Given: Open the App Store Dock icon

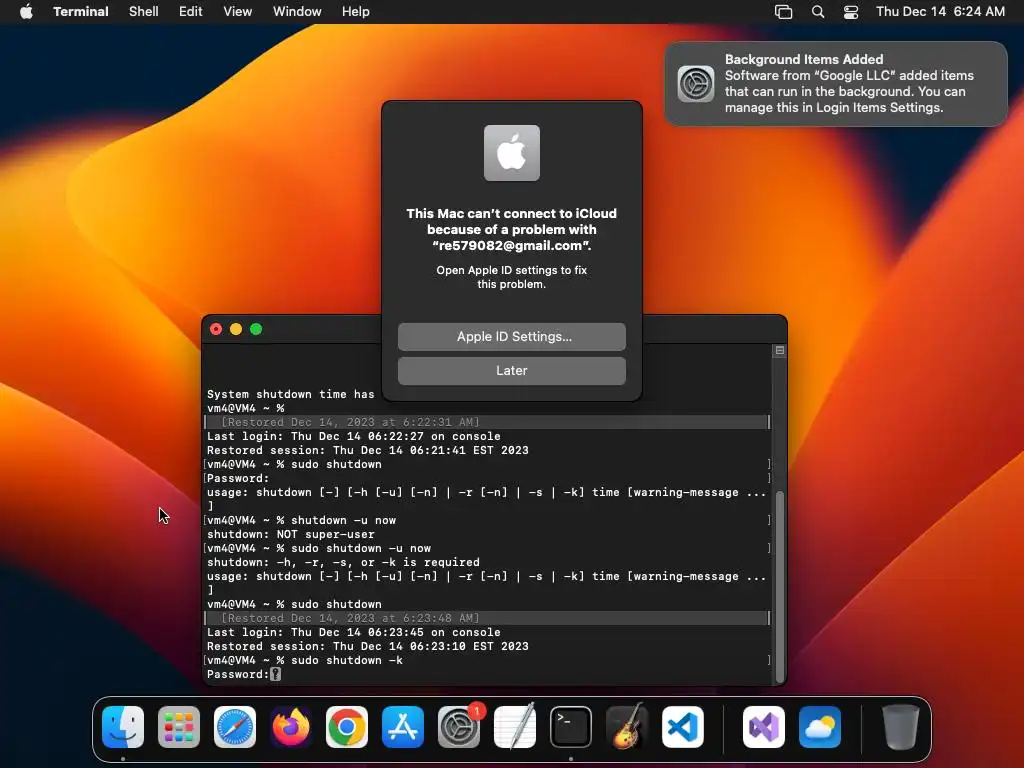Looking at the screenshot, I should (403, 727).
